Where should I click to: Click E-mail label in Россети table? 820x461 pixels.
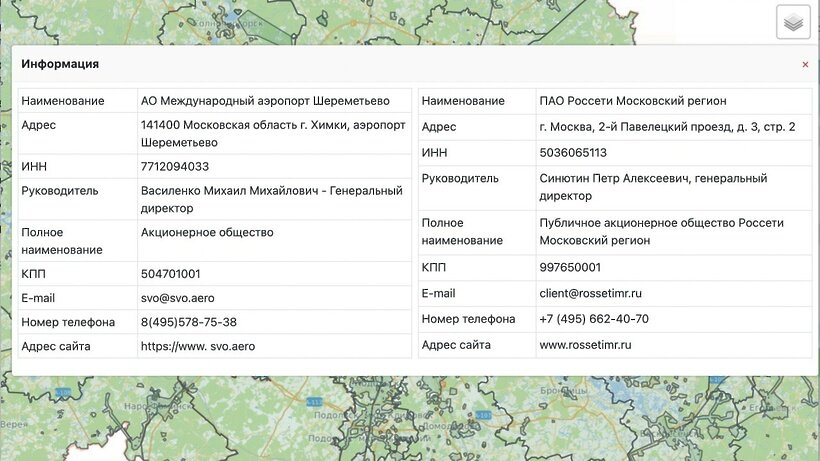[438, 293]
